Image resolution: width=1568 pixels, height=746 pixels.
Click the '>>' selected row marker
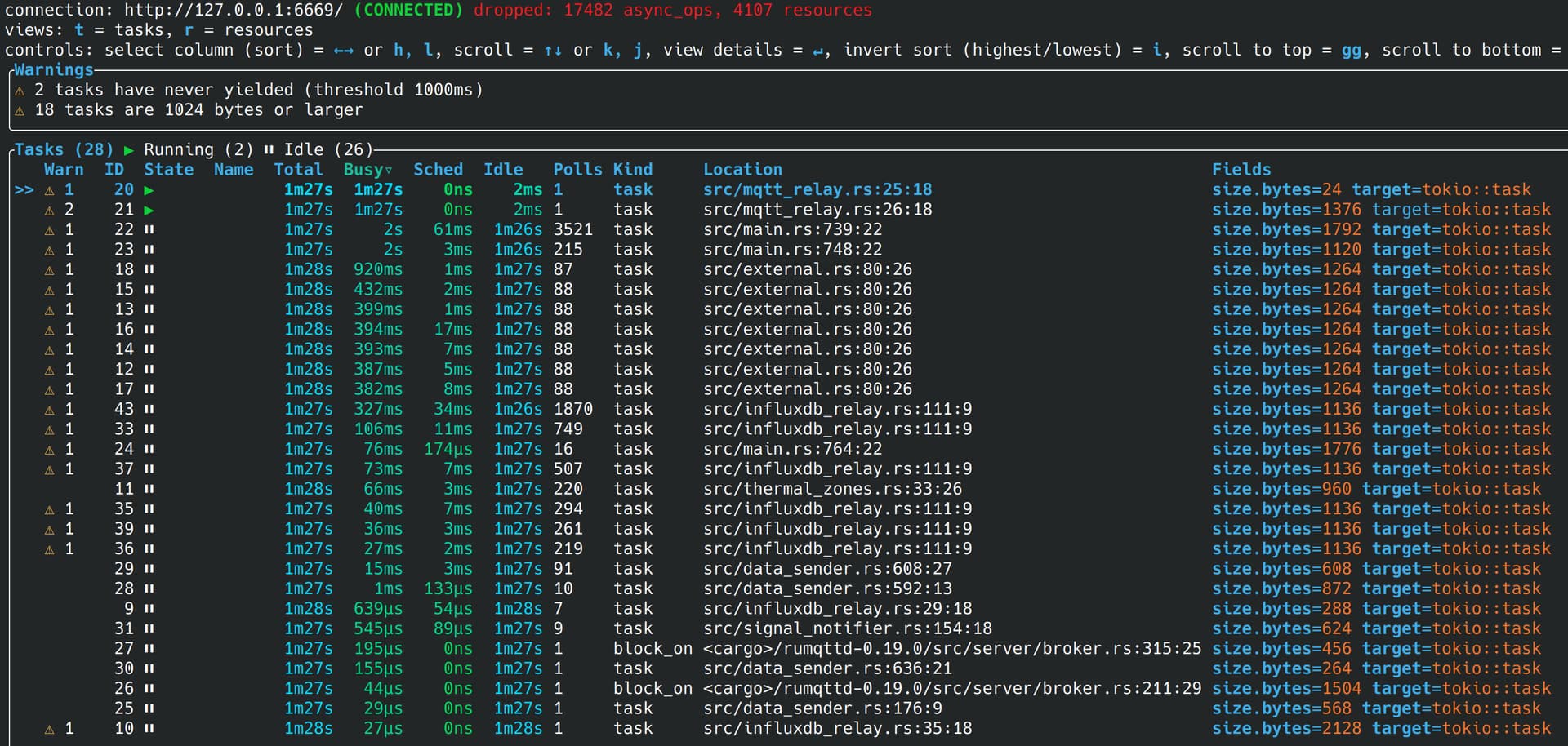[24, 190]
